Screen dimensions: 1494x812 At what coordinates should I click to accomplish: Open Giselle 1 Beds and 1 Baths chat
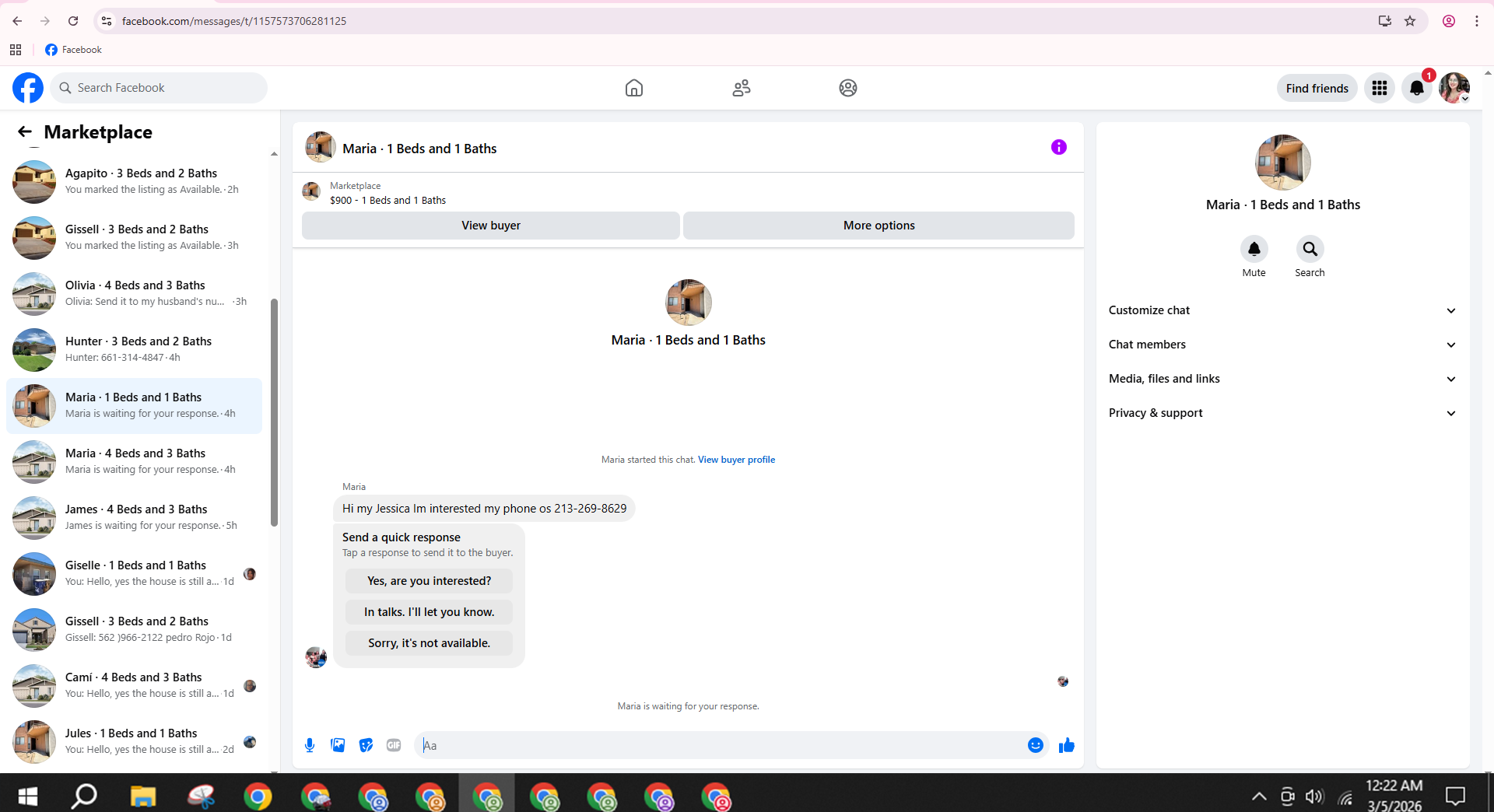click(x=134, y=573)
